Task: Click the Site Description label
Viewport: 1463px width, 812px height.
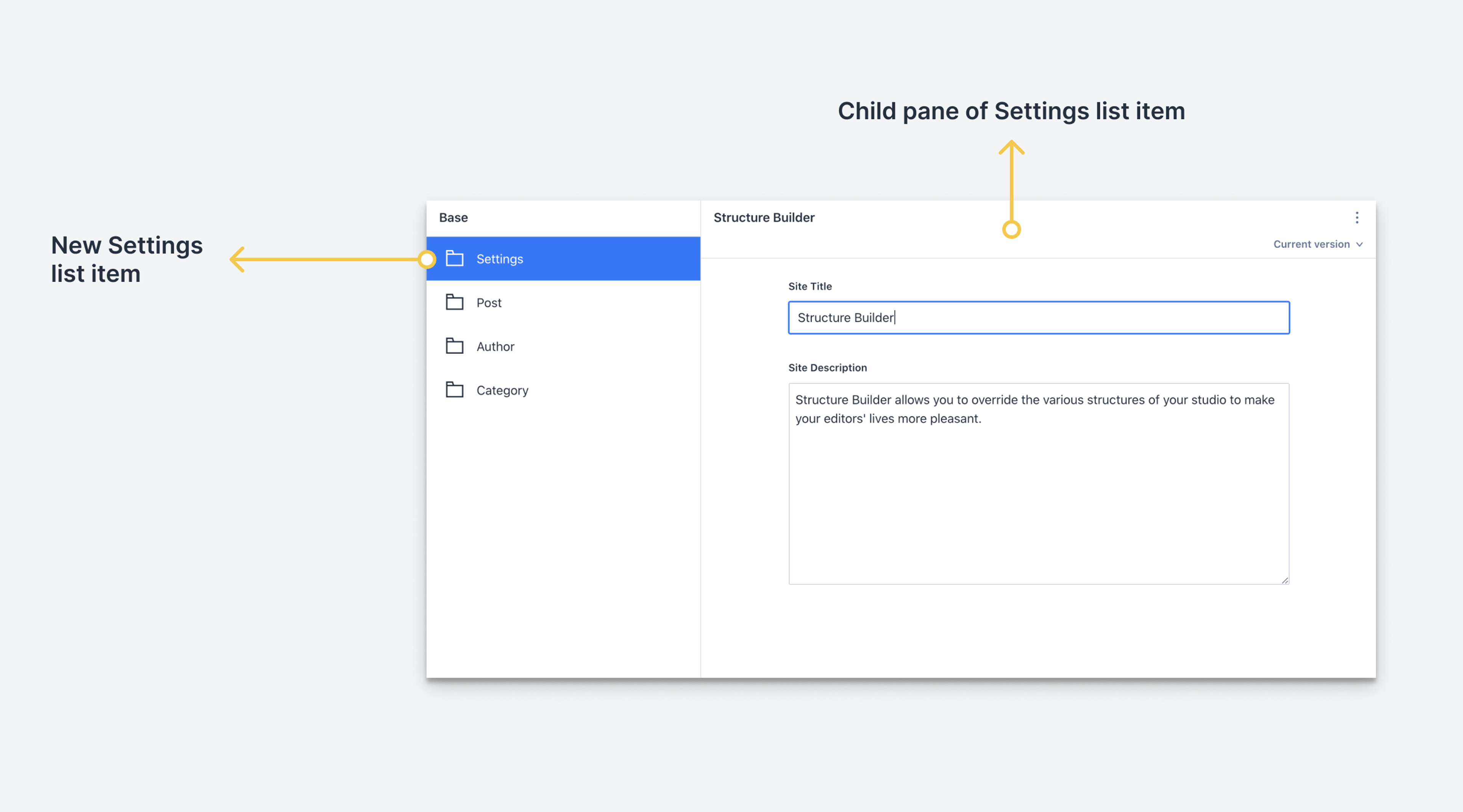Action: click(x=828, y=368)
